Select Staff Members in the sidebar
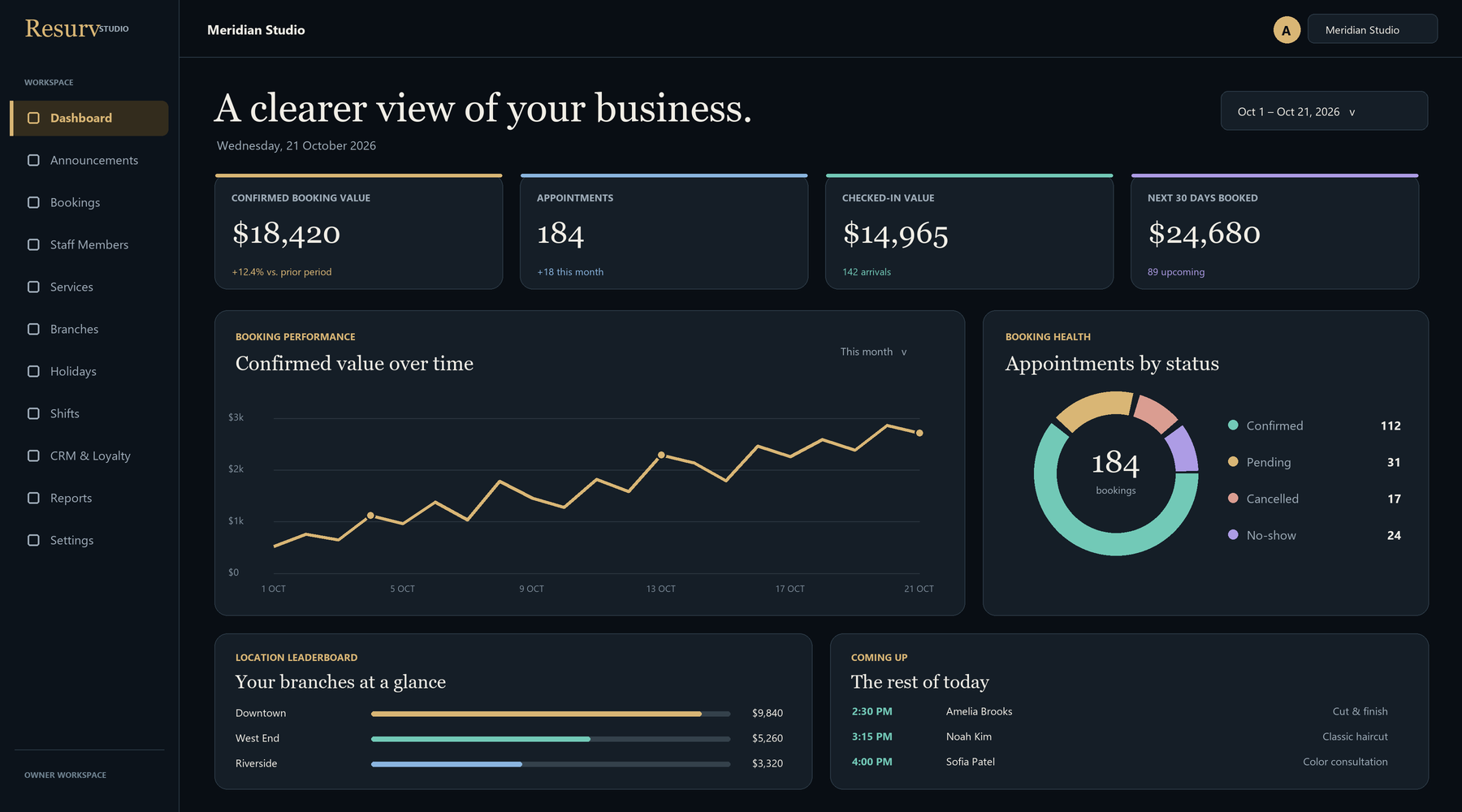This screenshot has height=812, width=1462. tap(89, 244)
